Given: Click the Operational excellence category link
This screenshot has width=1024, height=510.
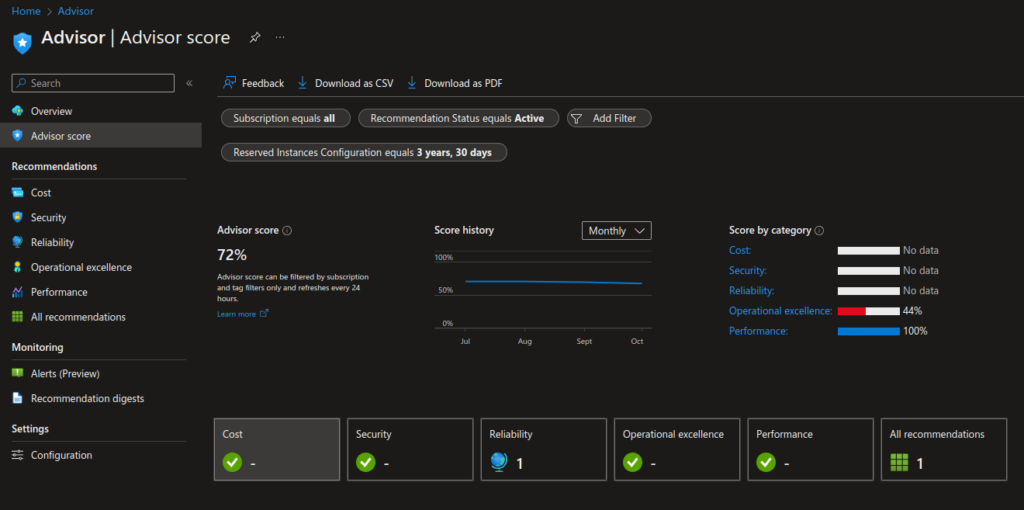Looking at the screenshot, I should (x=780, y=311).
